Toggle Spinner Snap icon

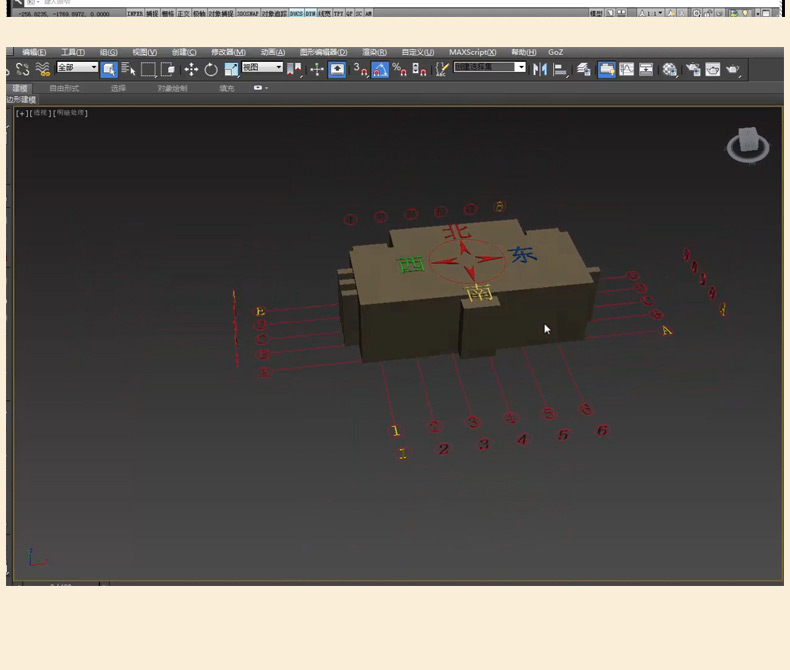point(419,70)
